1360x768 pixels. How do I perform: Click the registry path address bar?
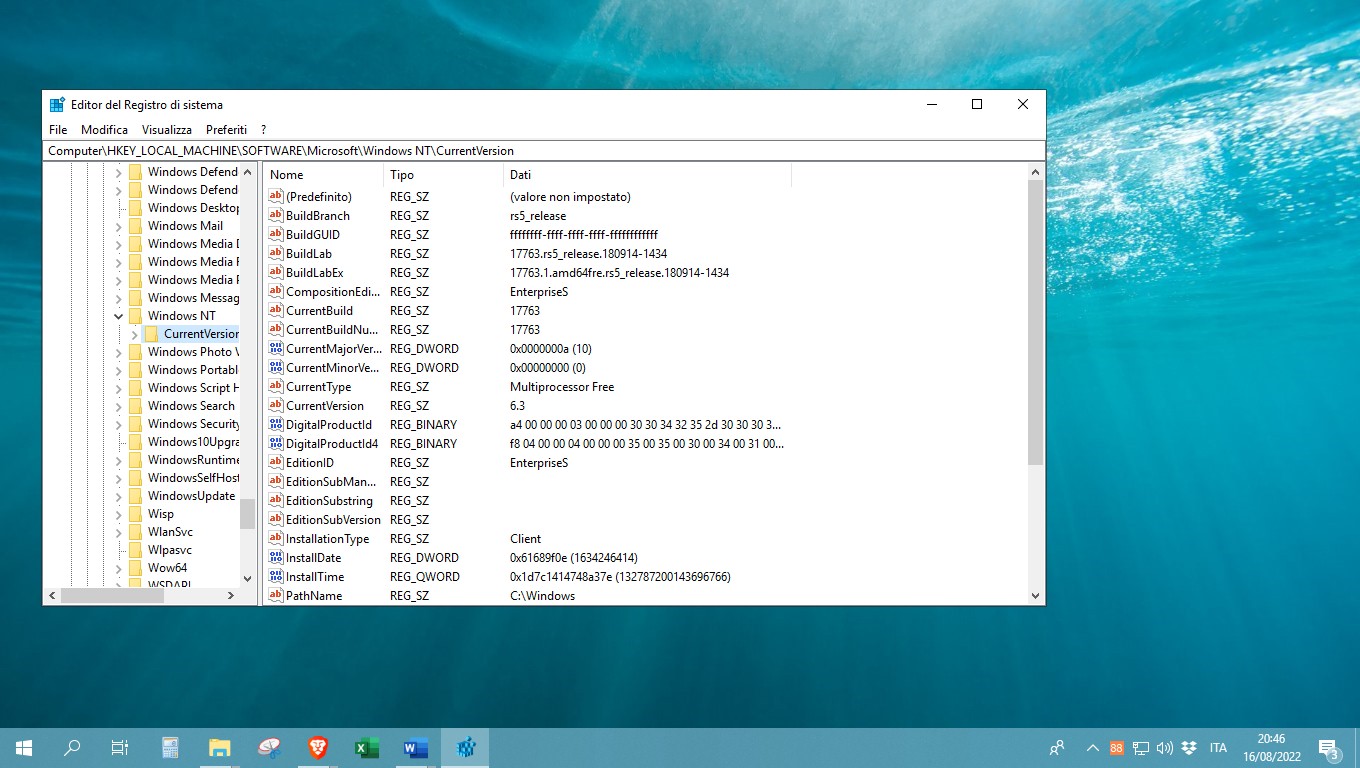544,151
